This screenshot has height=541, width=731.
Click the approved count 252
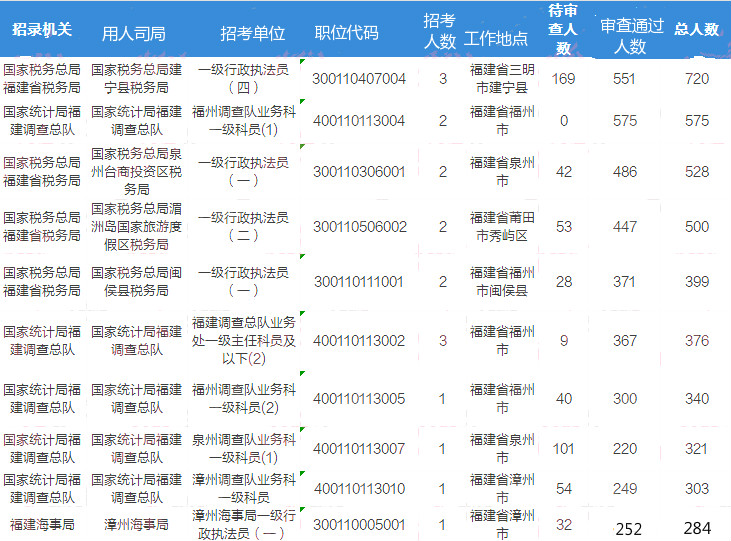coord(629,529)
